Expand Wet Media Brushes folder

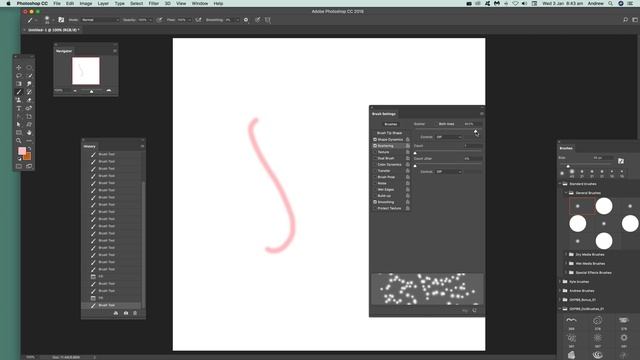point(566,263)
